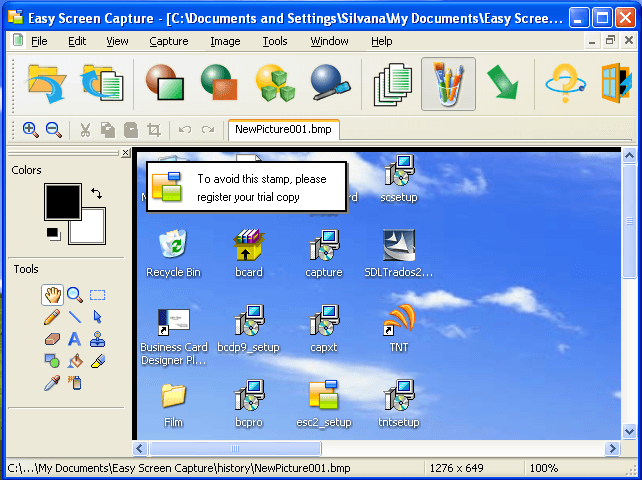Select the paint bucket Fill tool
The image size is (642, 480).
[x=75, y=361]
